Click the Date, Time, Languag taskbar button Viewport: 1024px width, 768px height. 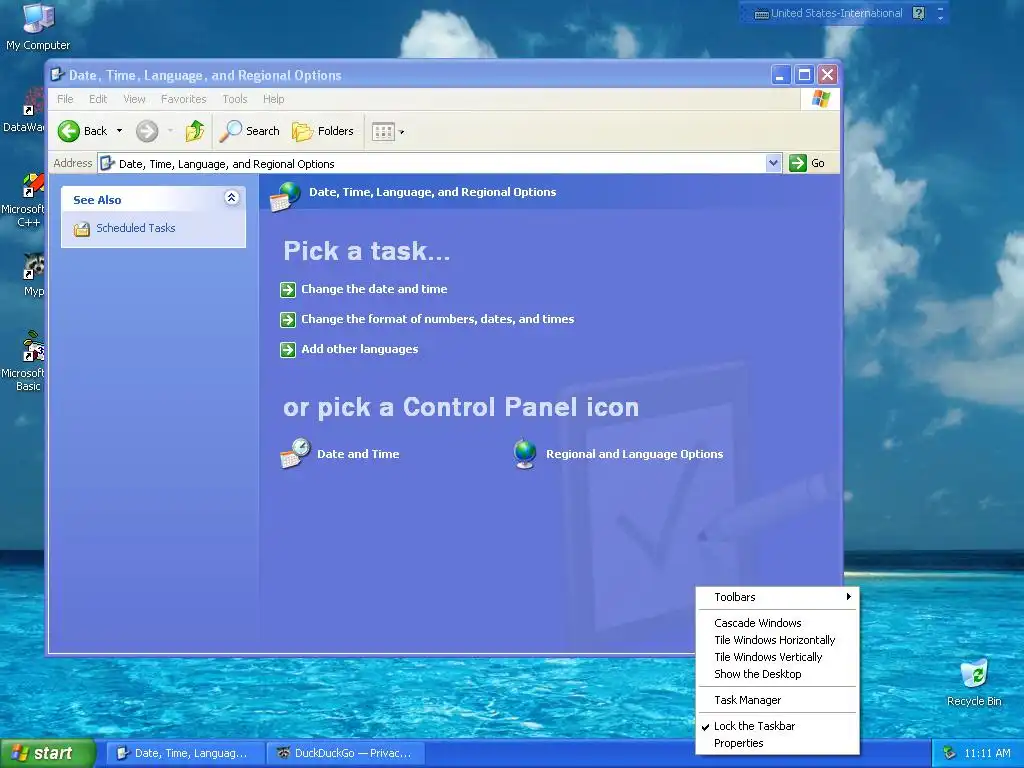(x=185, y=753)
